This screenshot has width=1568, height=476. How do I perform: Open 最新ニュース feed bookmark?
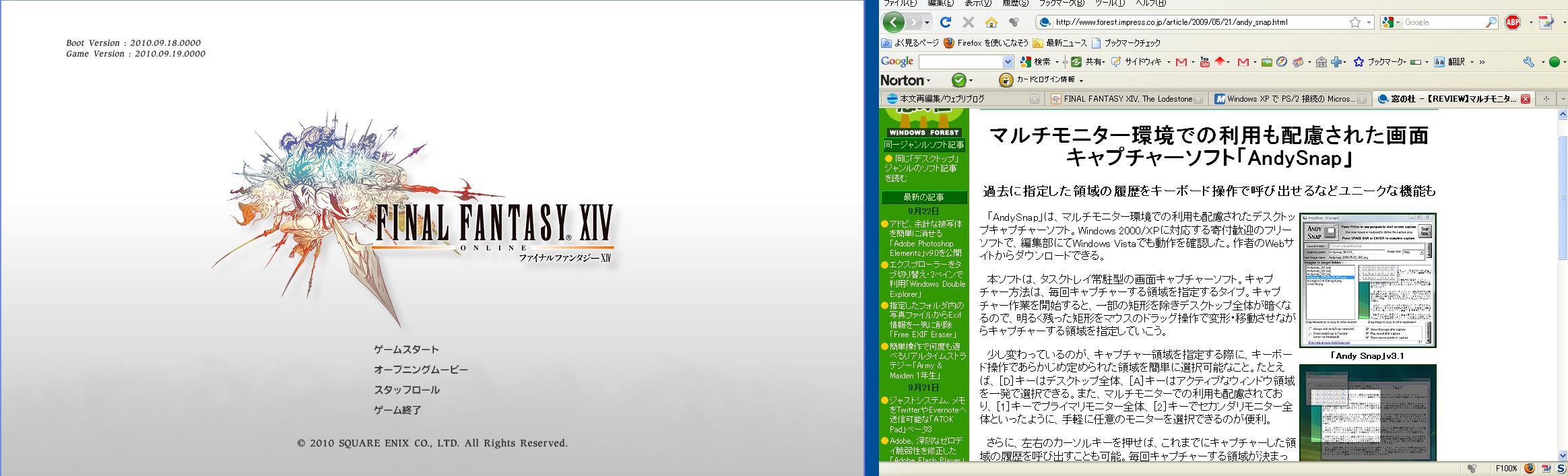tap(1059, 42)
